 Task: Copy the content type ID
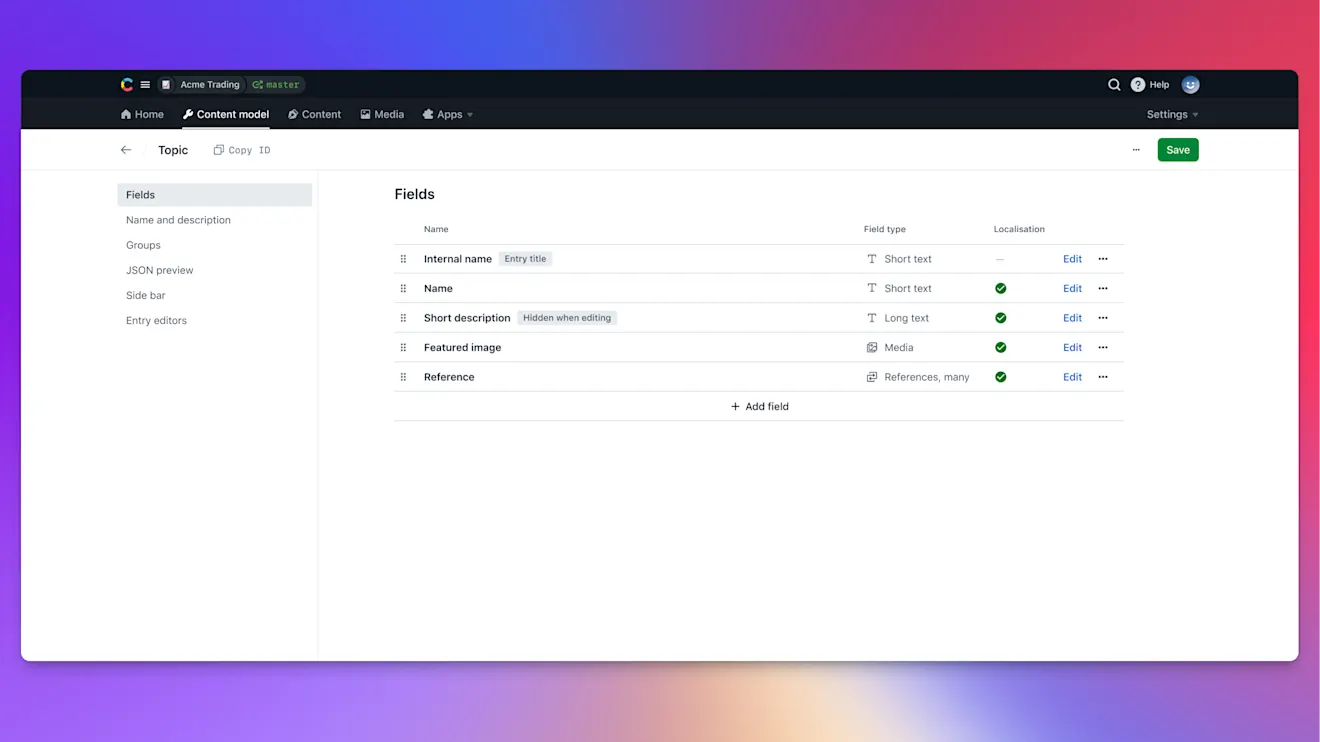tap(242, 150)
